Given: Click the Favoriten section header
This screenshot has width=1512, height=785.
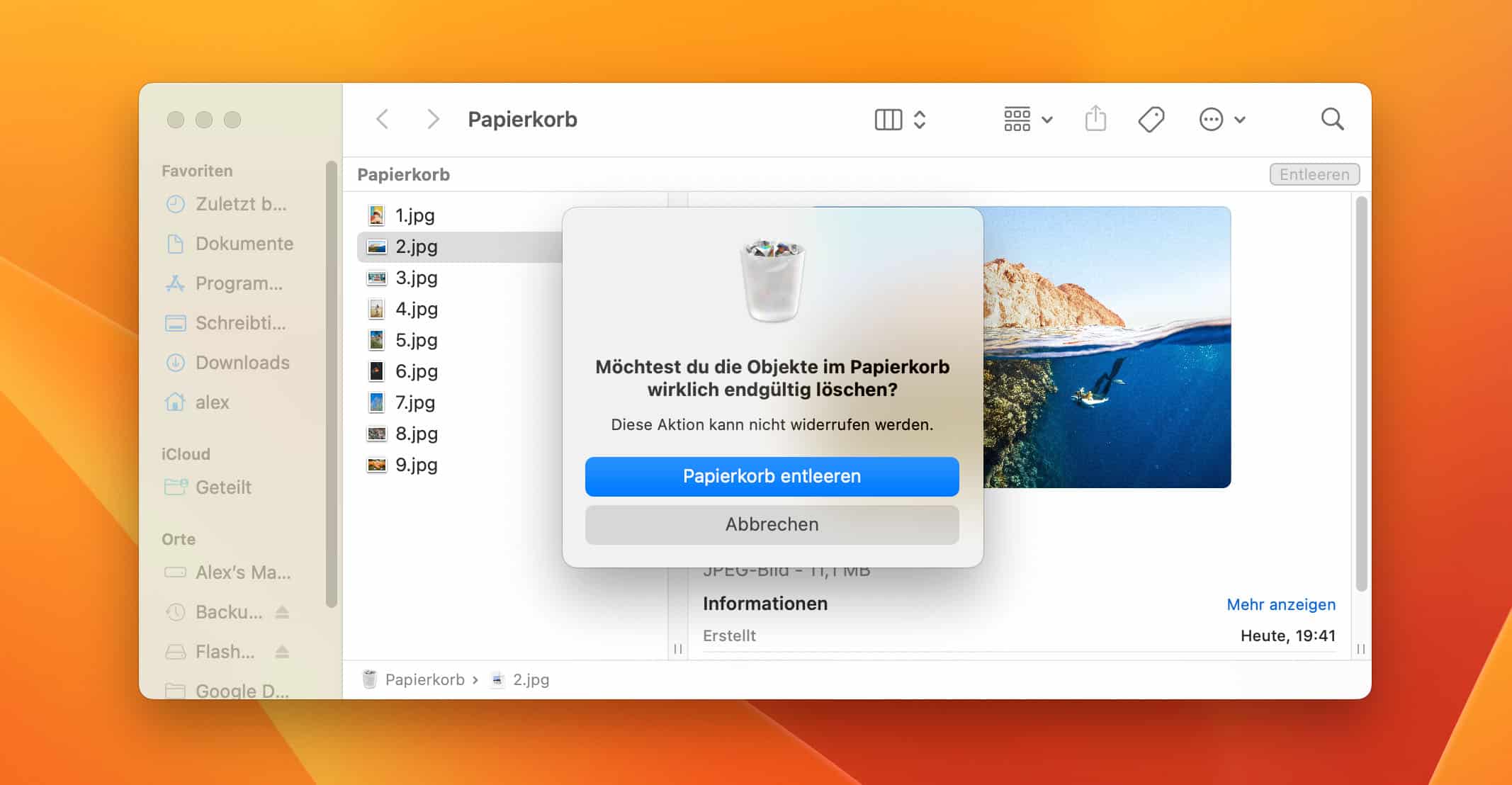Looking at the screenshot, I should pos(197,171).
